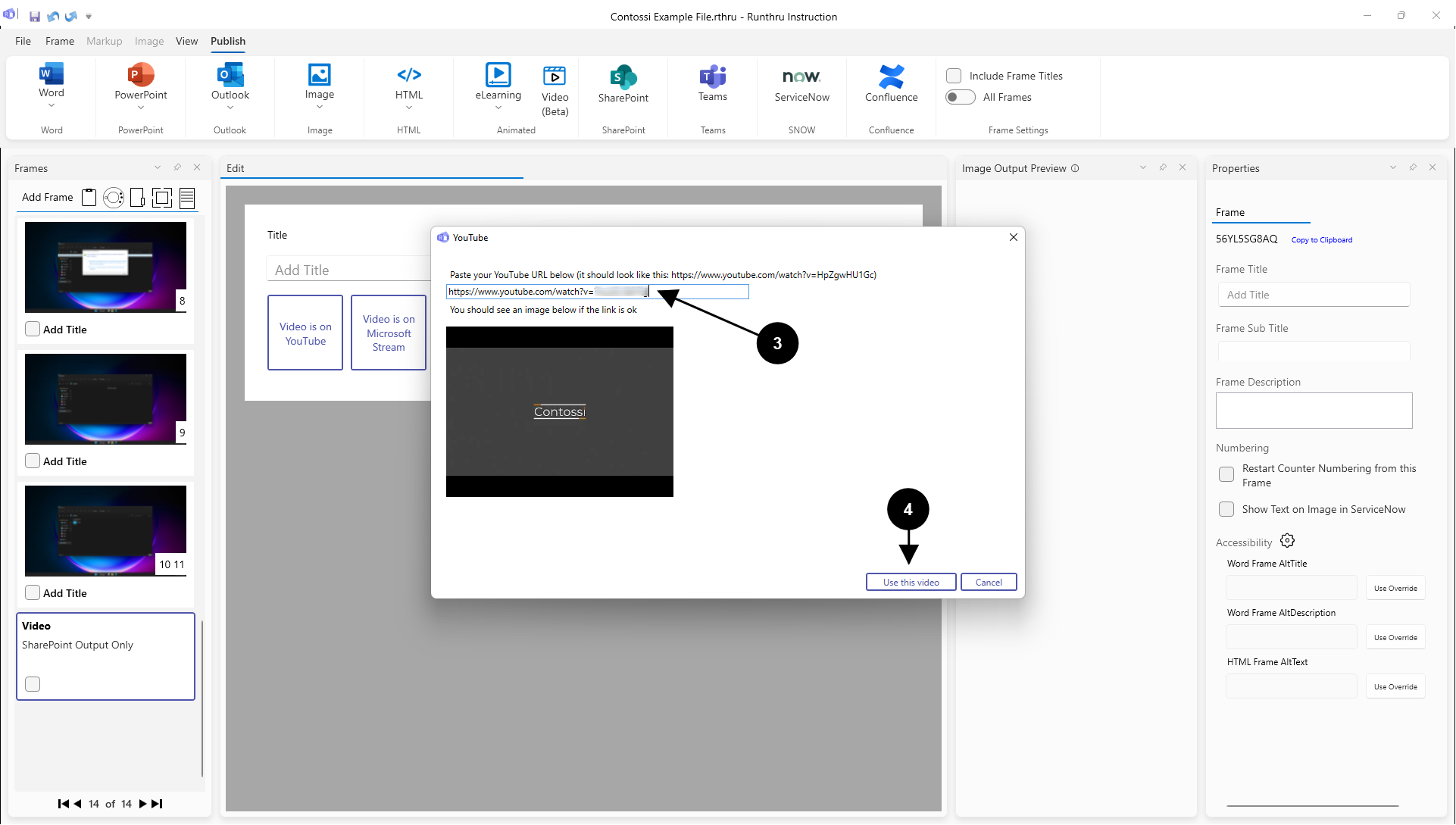
Task: Click the Confluence publish icon
Action: [x=891, y=77]
